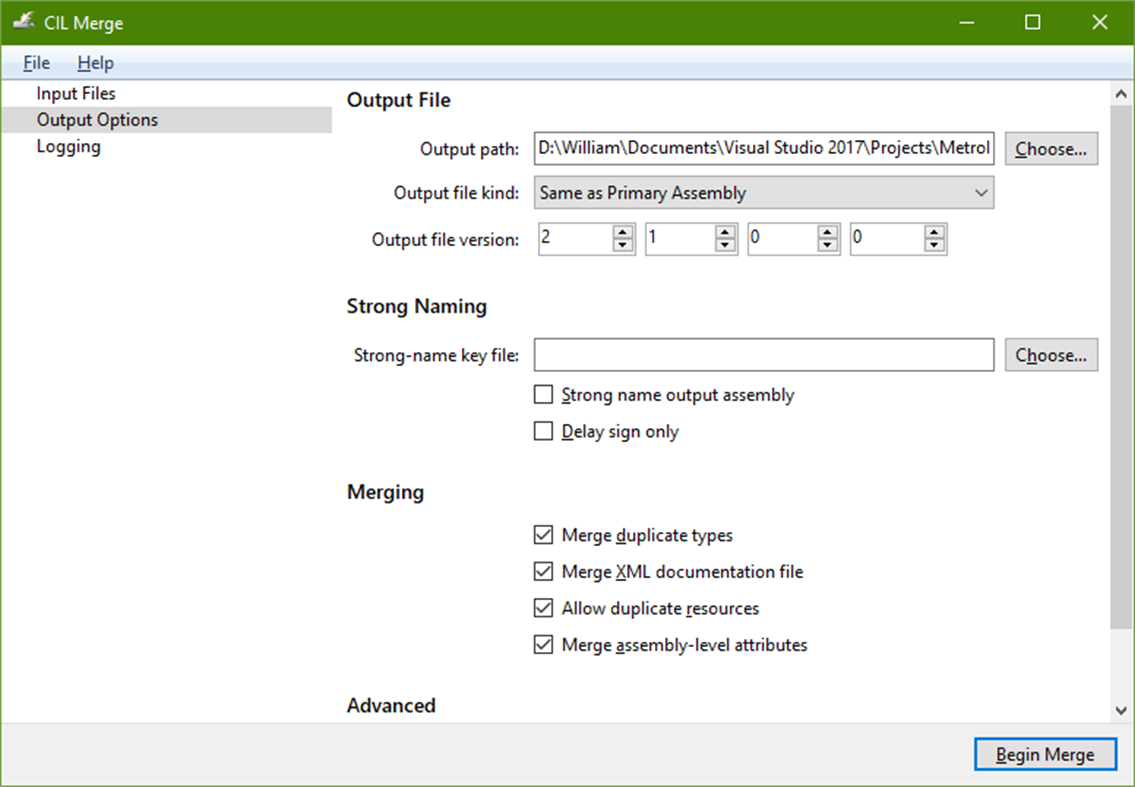1135x787 pixels.
Task: Click the Merging section heading
Action: tap(386, 492)
